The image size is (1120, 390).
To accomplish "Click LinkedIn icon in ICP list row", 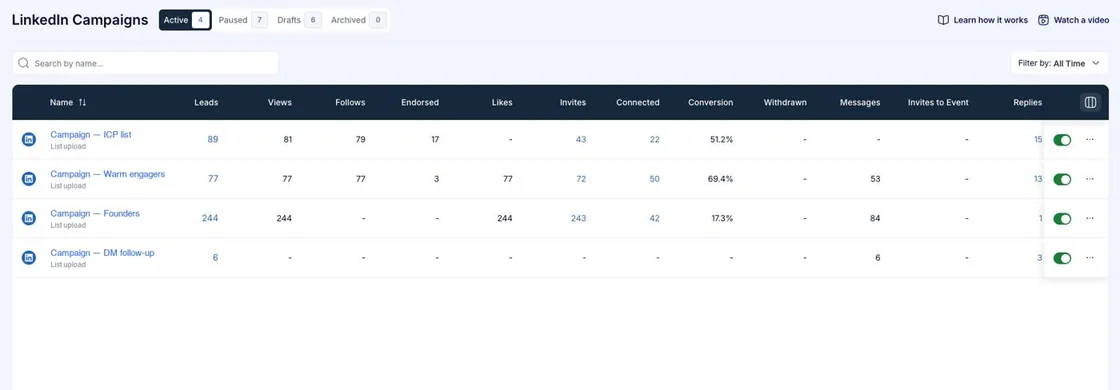I will coord(29,139).
